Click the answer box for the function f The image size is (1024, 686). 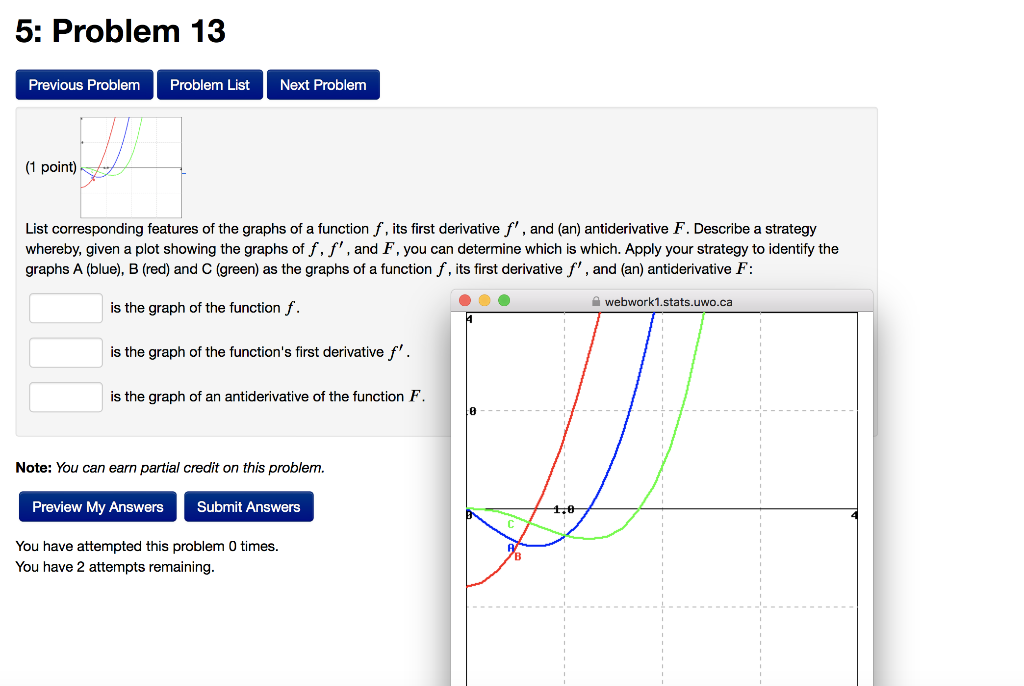[x=65, y=307]
